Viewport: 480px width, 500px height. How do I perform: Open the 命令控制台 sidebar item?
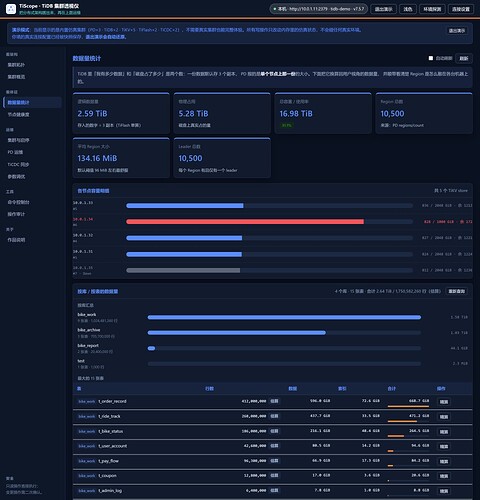[32, 202]
